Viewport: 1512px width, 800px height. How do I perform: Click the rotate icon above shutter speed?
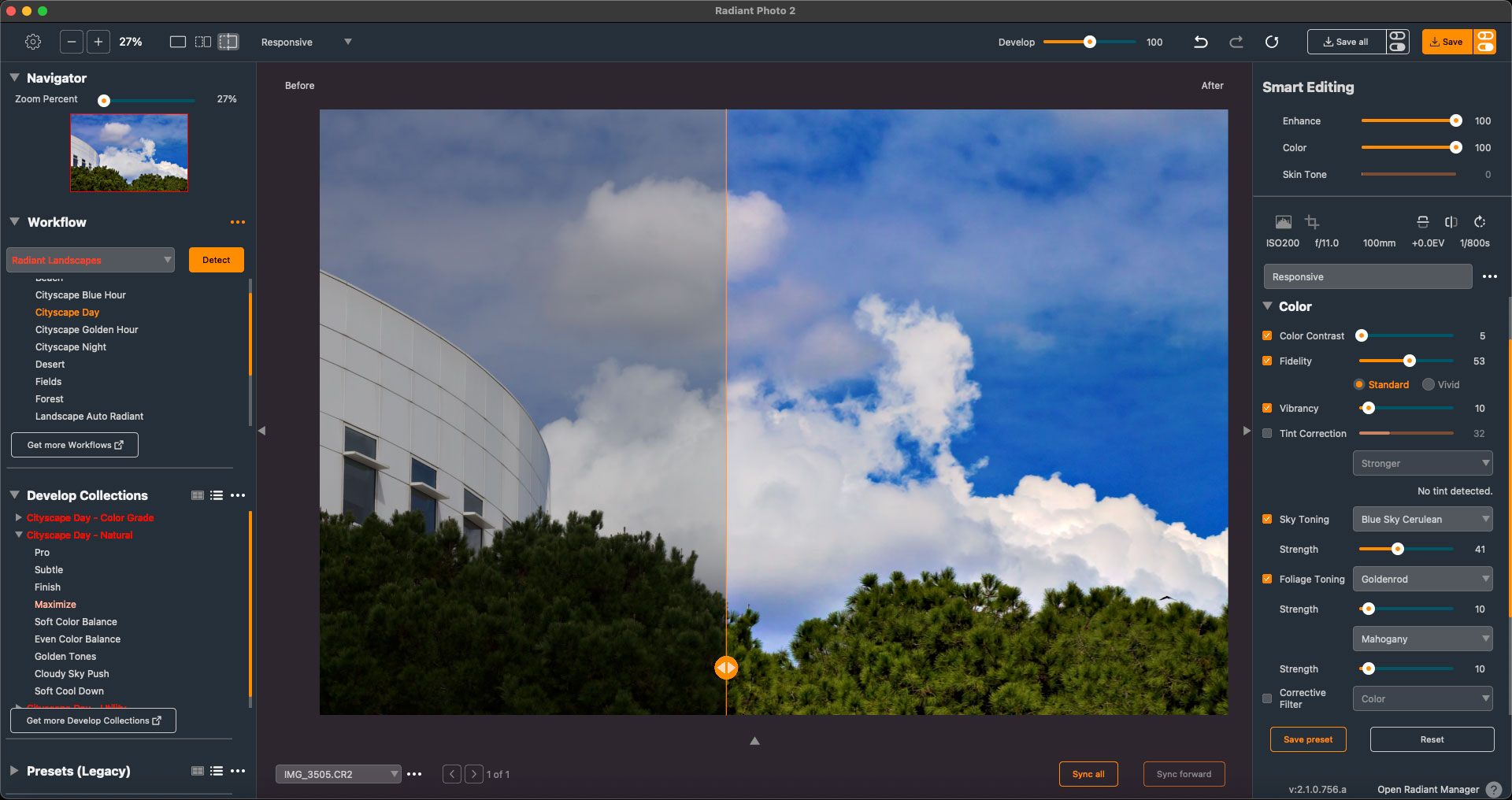point(1480,222)
